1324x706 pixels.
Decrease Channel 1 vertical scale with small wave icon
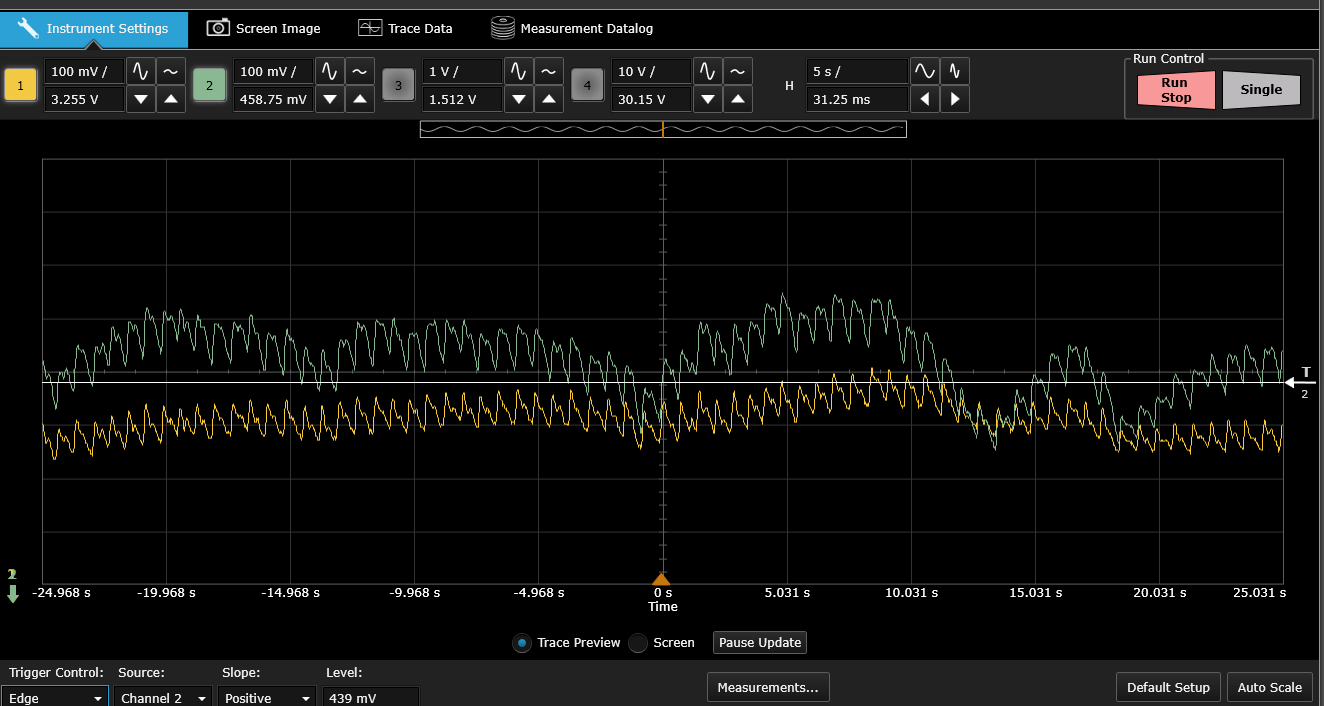point(171,71)
